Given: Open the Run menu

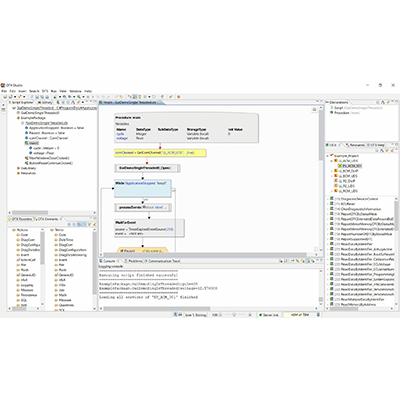Looking at the screenshot, I should (54, 91).
